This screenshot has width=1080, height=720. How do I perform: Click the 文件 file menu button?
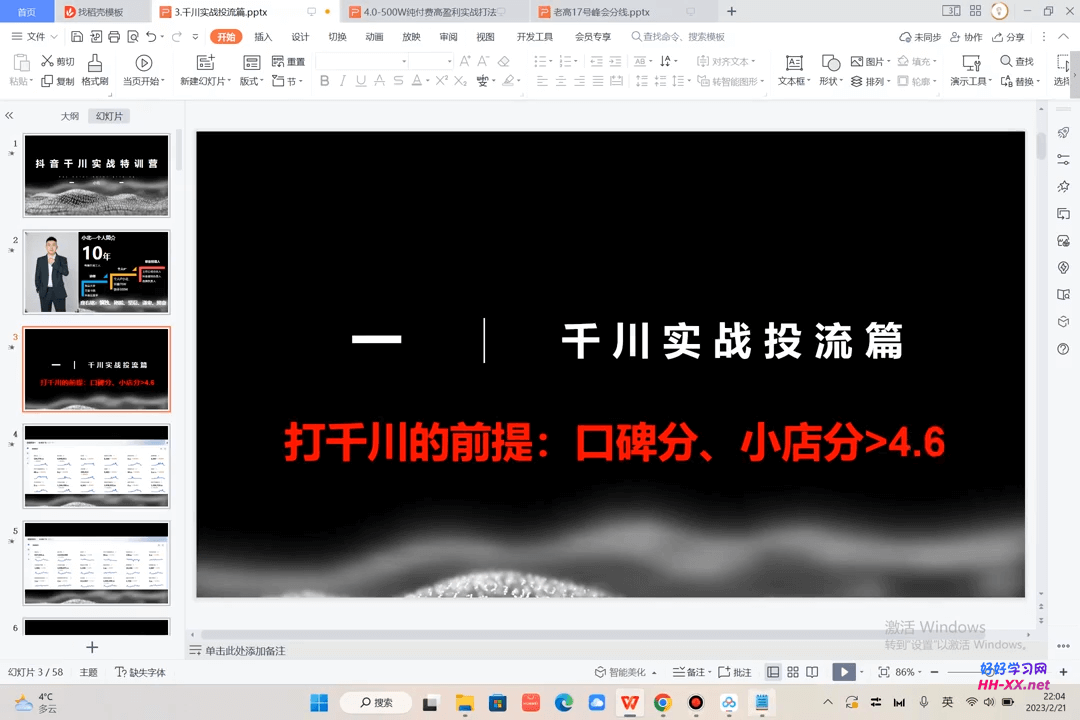[34, 37]
